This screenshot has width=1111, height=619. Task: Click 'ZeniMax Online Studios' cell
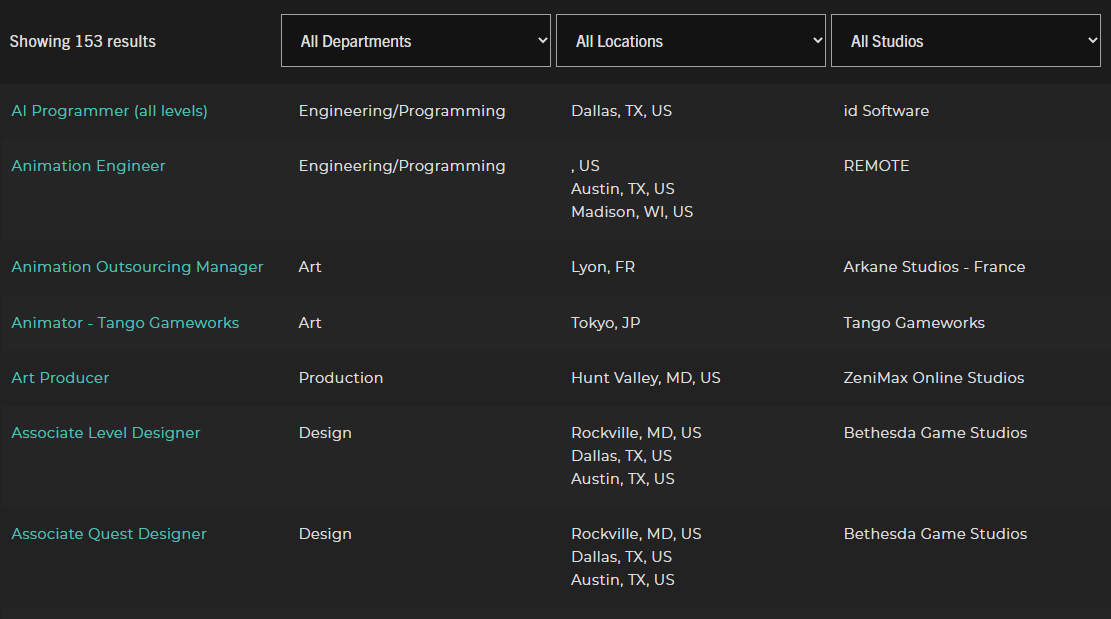click(934, 378)
